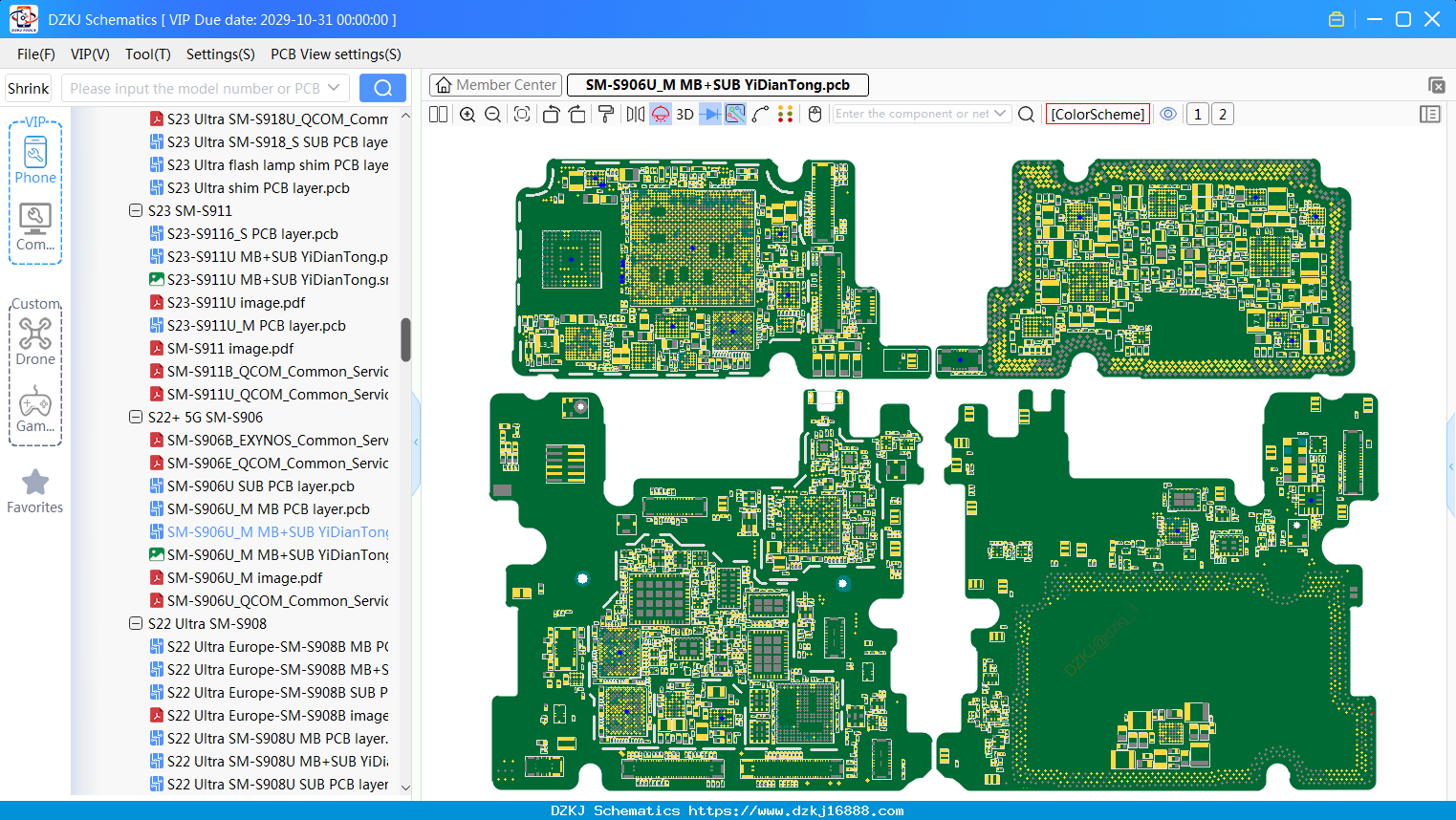Image resolution: width=1456 pixels, height=820 pixels.
Task: Open the Member Center tab
Action: pyautogui.click(x=495, y=85)
